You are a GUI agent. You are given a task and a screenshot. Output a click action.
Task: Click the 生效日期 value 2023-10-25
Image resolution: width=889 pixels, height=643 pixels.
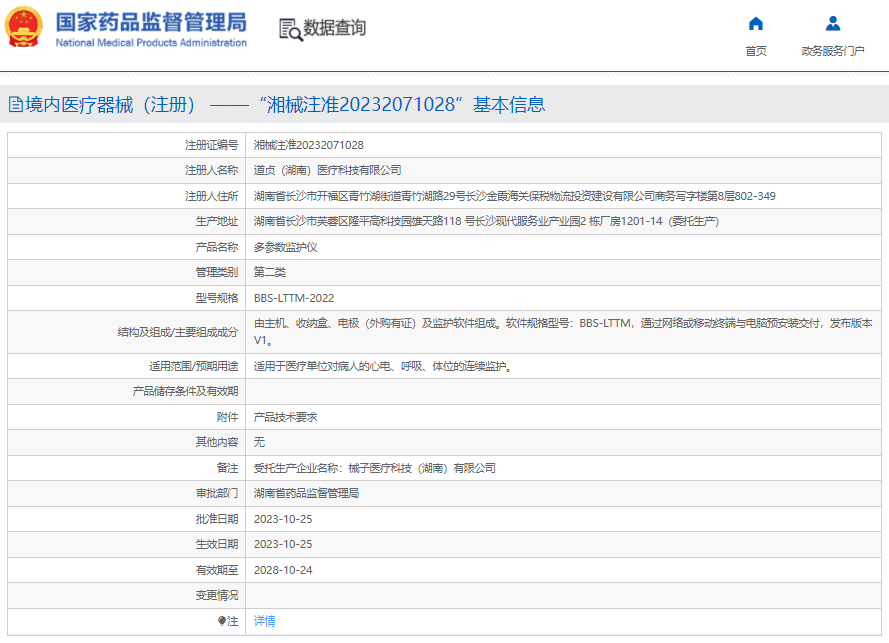[283, 544]
